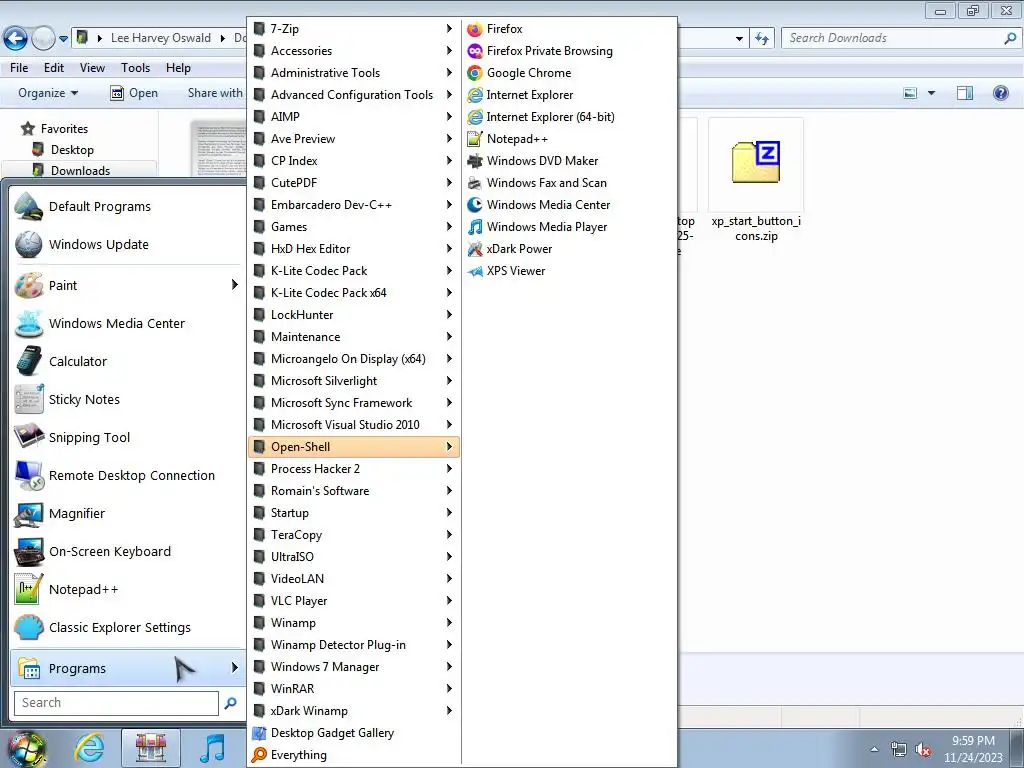
Task: Open the Explorer help icon
Action: [x=1000, y=93]
